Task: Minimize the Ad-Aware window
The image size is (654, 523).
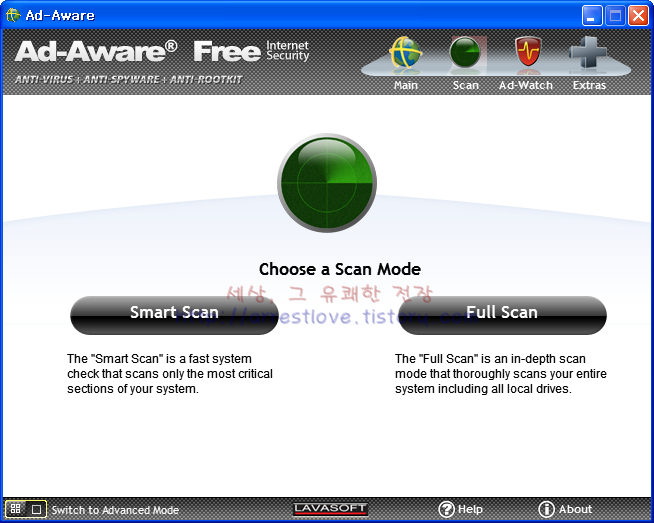Action: 592,16
